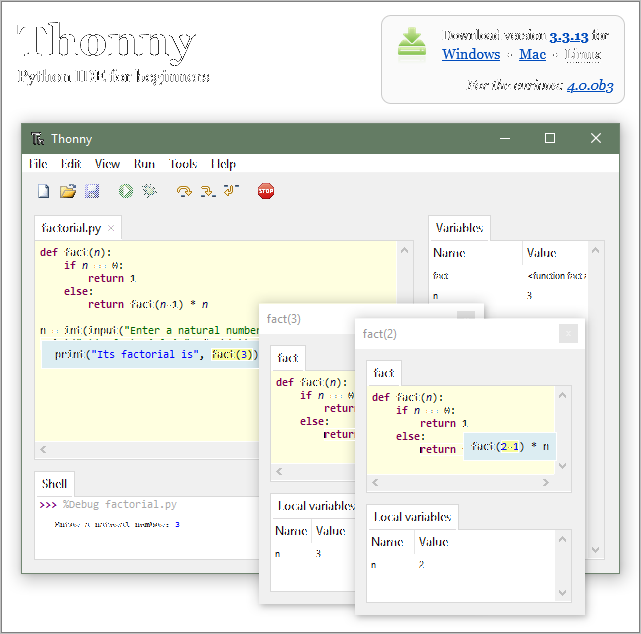Open the 4.0.0b3 beta version link
This screenshot has width=641, height=634.
(x=590, y=86)
